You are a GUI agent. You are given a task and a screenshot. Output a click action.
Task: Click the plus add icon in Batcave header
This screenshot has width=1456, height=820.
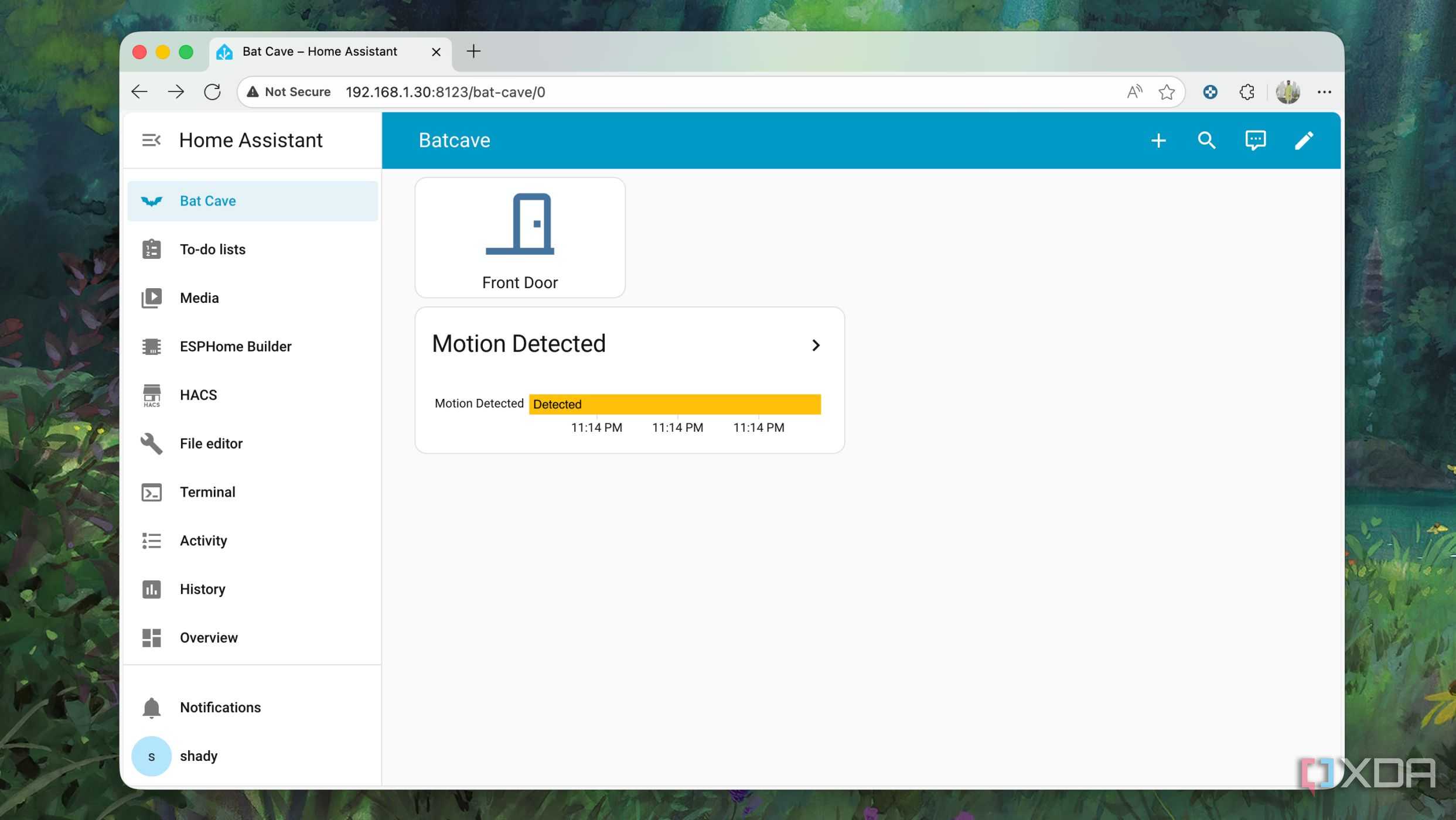[x=1158, y=141]
